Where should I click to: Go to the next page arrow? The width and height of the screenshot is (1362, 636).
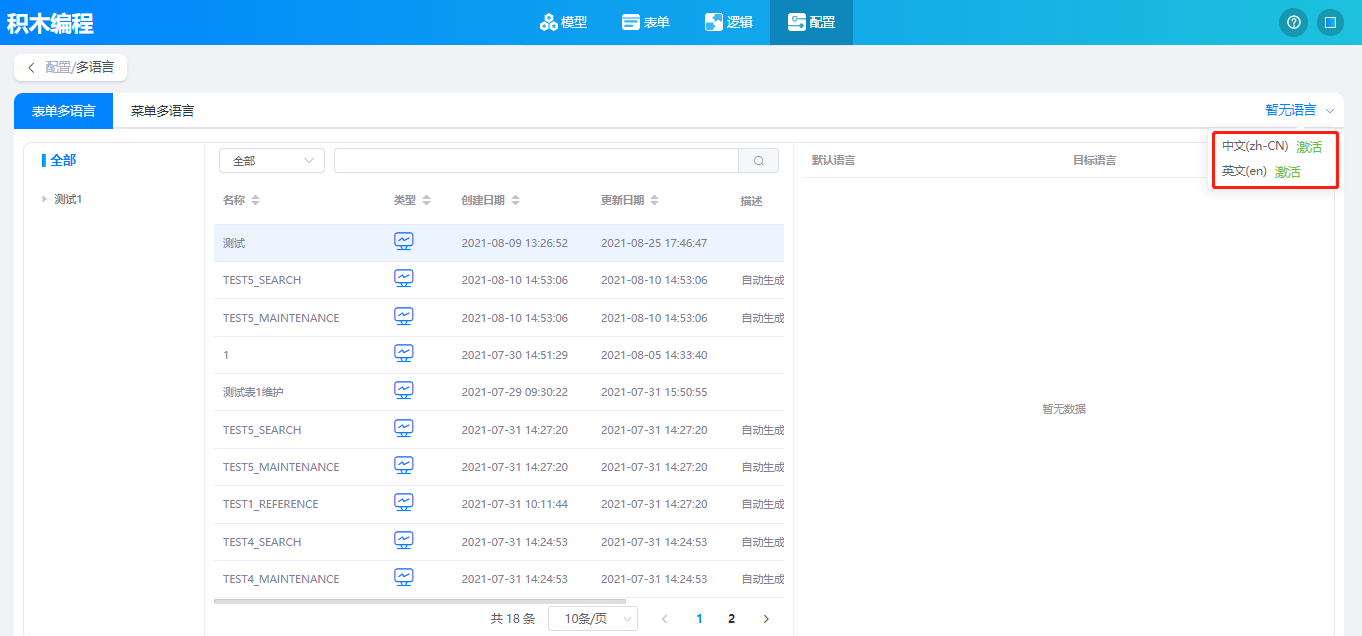click(x=767, y=619)
